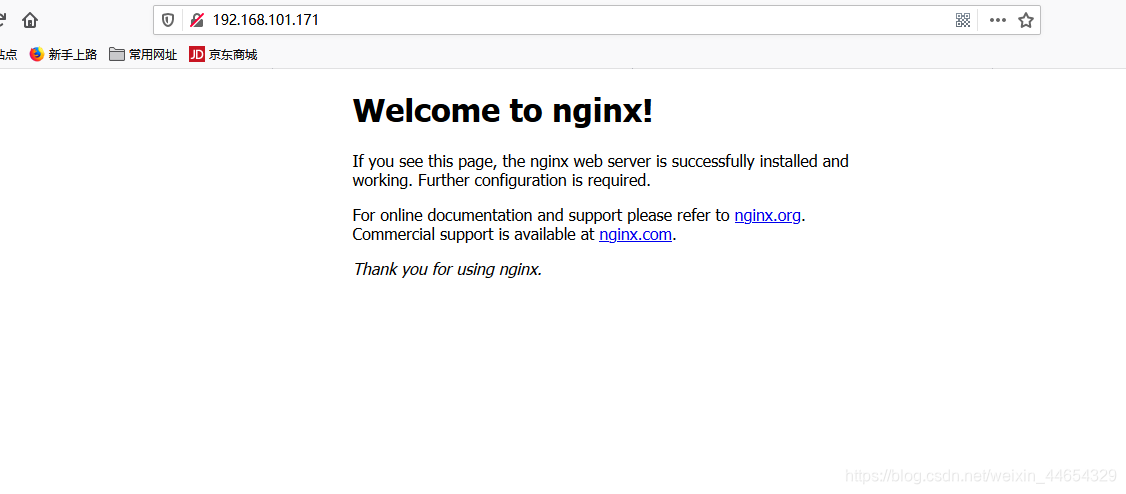Open the 京东商城 bookmark
1126x494 pixels.
223,54
